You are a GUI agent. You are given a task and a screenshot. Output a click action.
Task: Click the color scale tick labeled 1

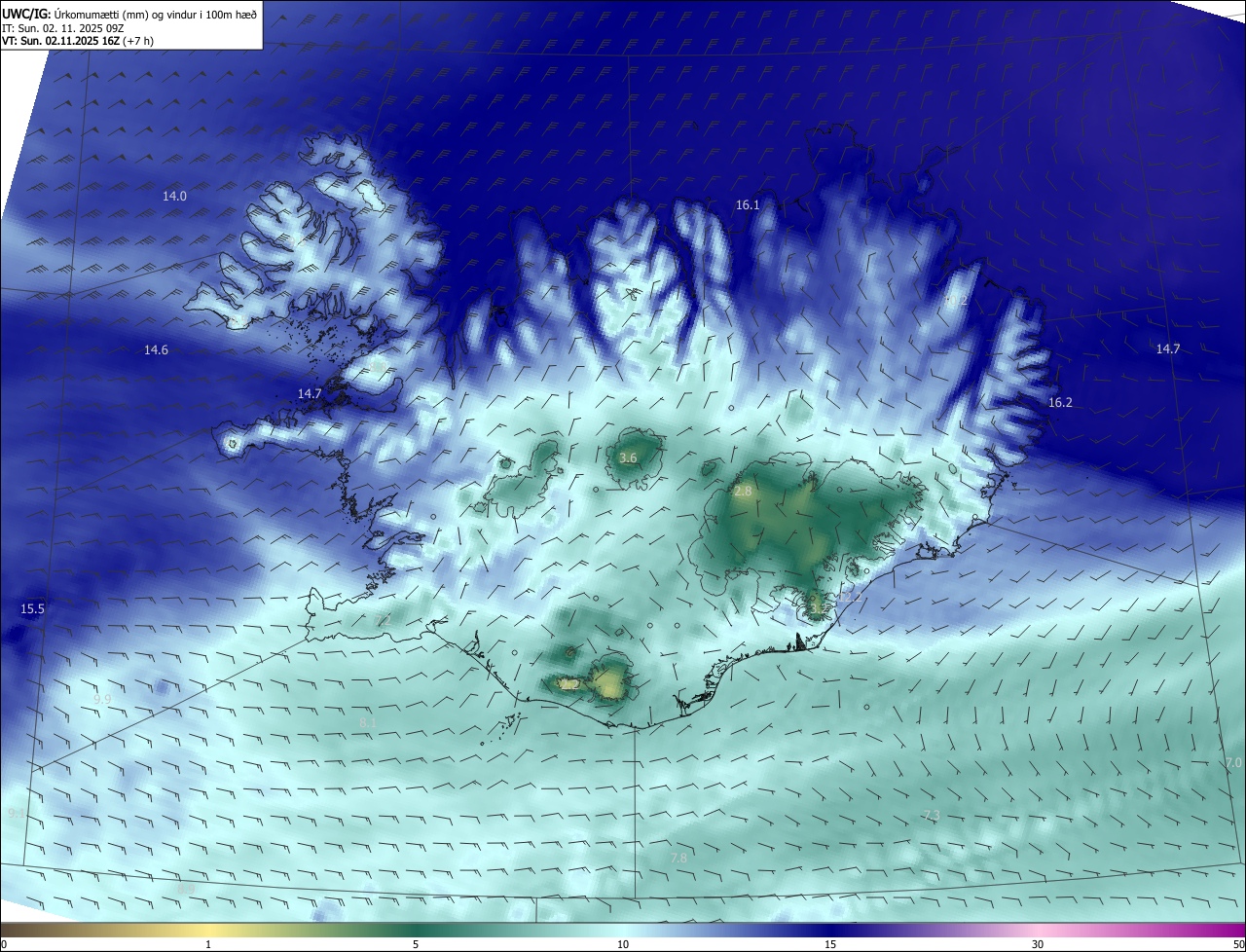point(208,944)
